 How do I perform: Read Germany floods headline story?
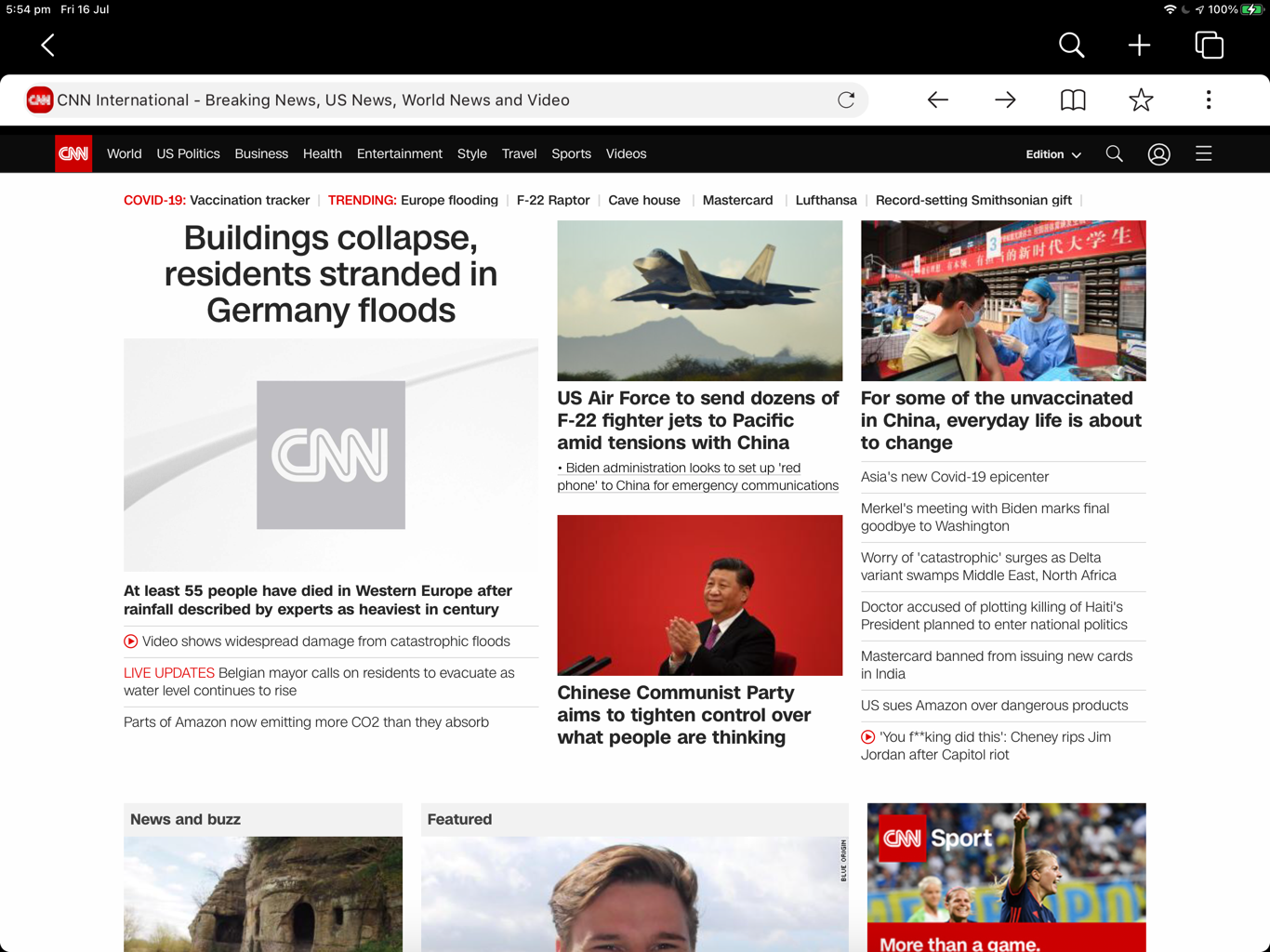[x=330, y=274]
